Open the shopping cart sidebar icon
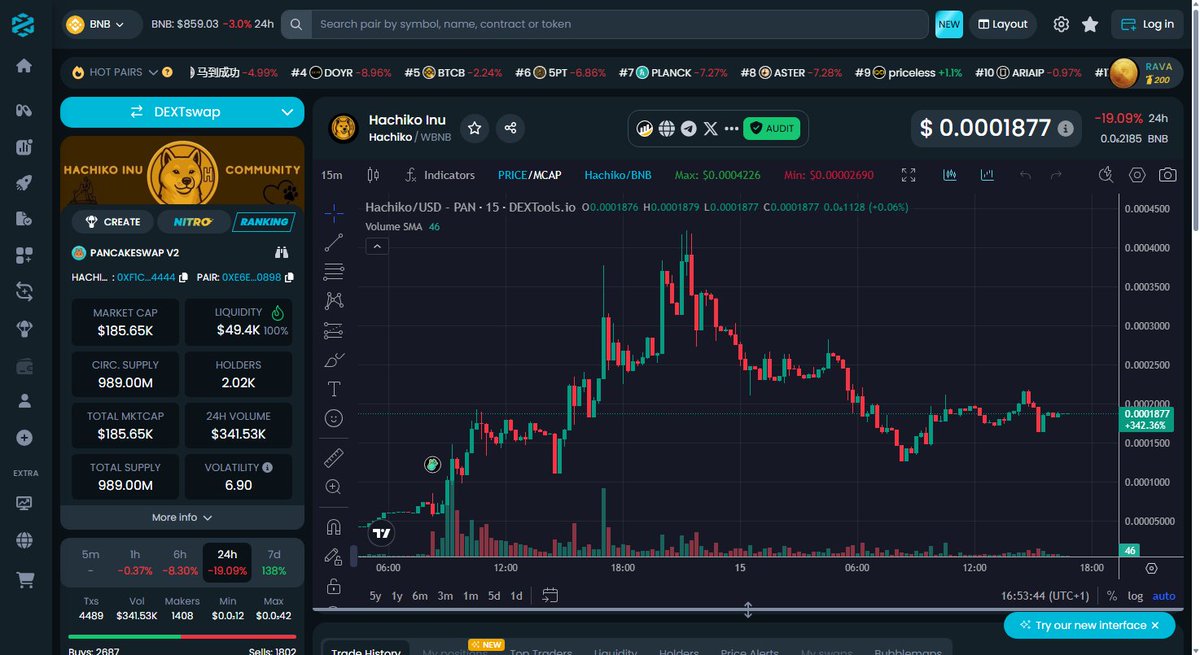Image resolution: width=1200 pixels, height=655 pixels. [24, 580]
